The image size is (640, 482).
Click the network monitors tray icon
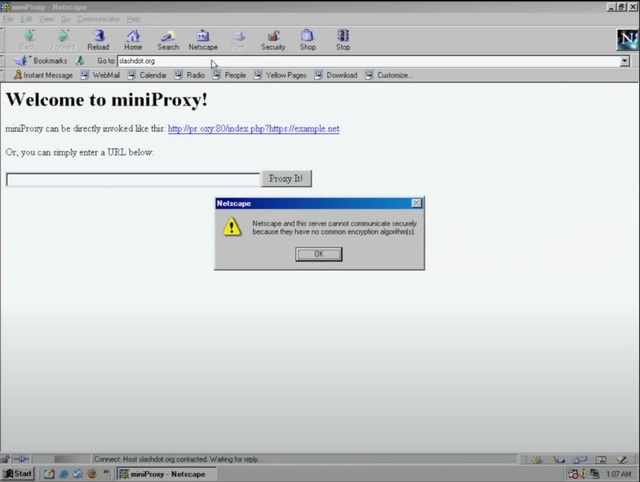(595, 474)
